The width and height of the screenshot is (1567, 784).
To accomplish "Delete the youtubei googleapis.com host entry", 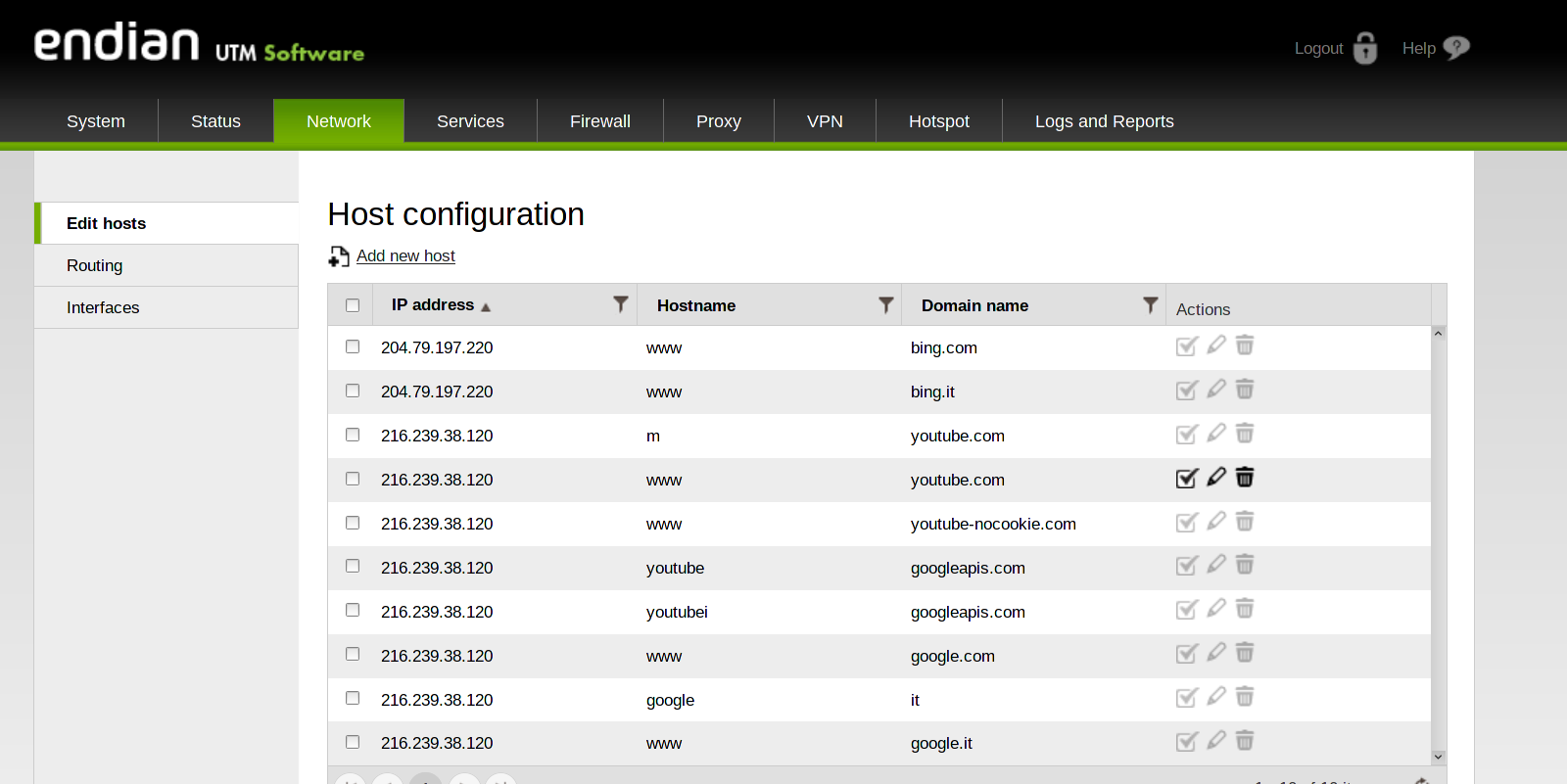I will [1245, 608].
